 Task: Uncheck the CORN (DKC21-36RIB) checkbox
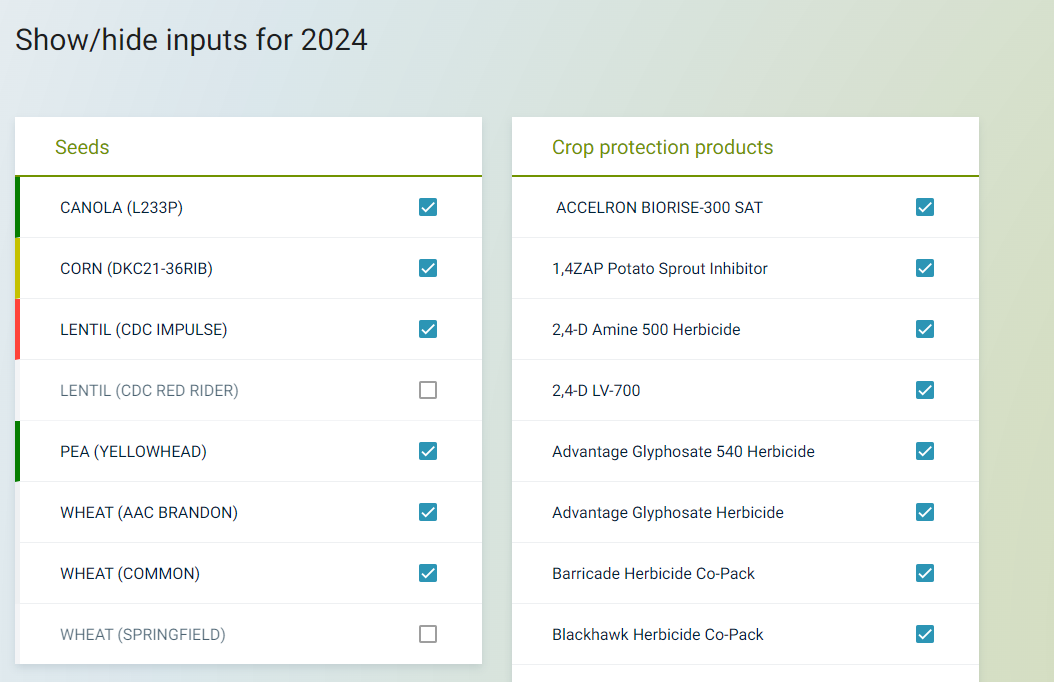(428, 268)
